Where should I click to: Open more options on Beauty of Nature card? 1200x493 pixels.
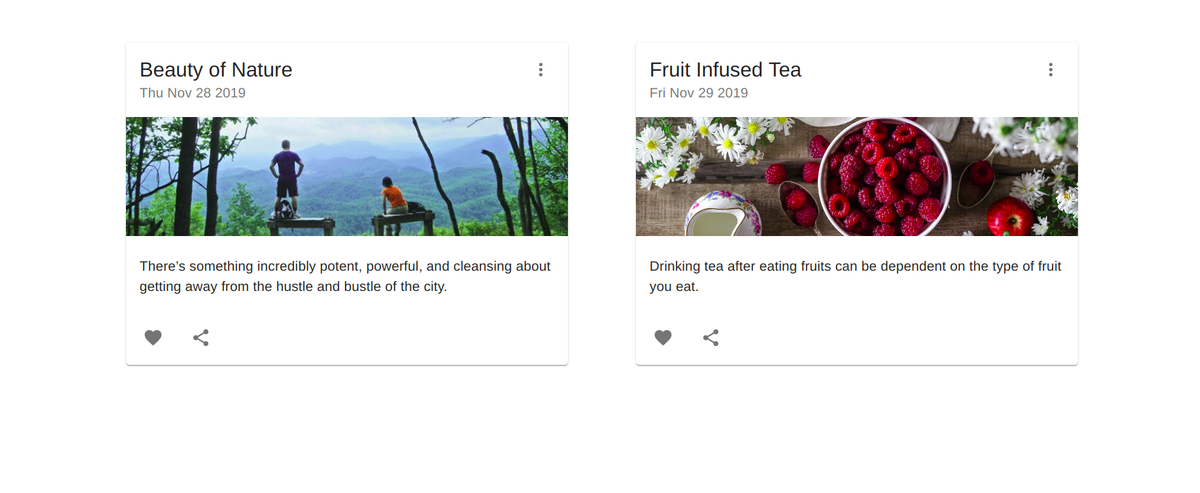540,70
